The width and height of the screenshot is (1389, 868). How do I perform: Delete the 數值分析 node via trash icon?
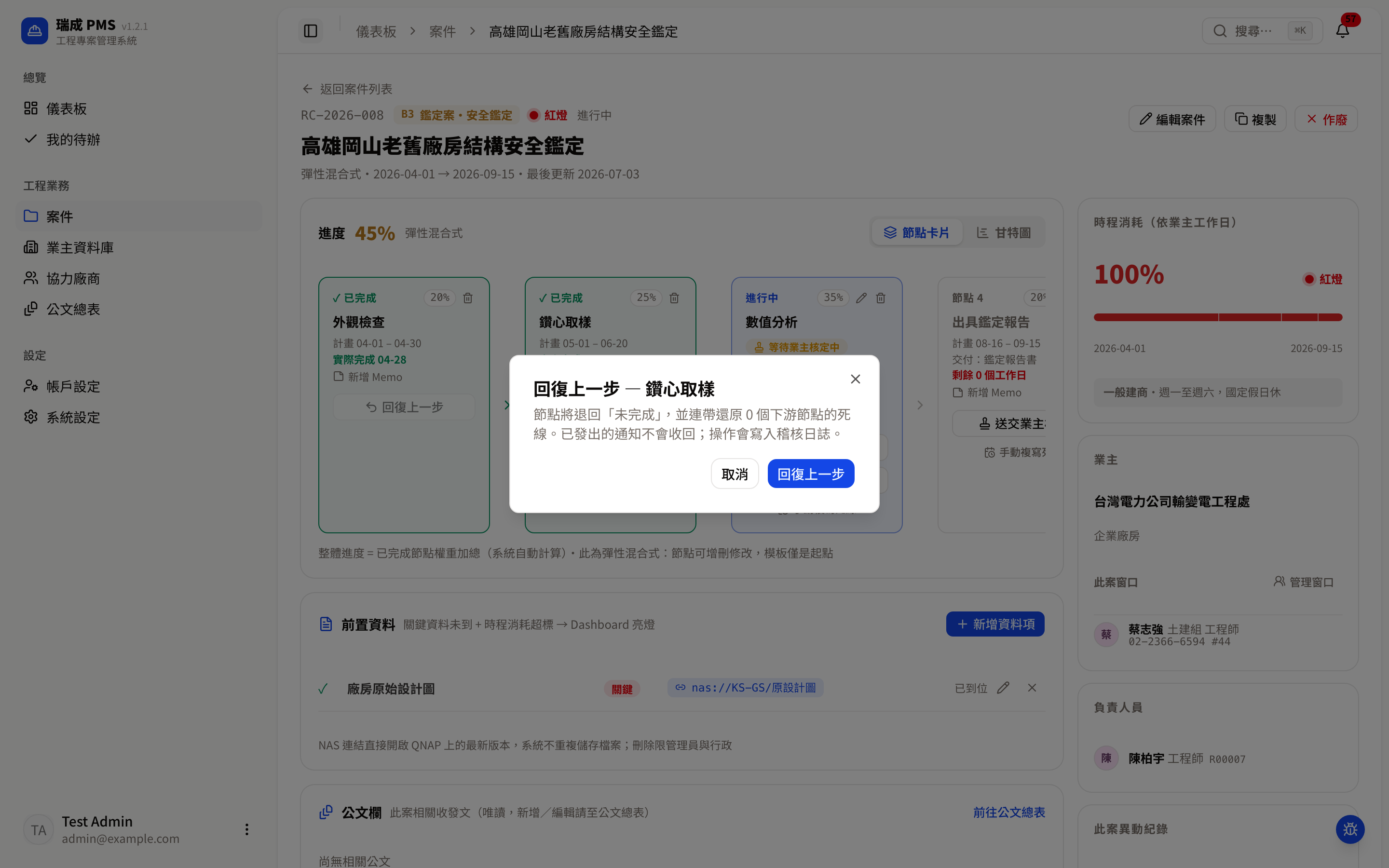[881, 298]
